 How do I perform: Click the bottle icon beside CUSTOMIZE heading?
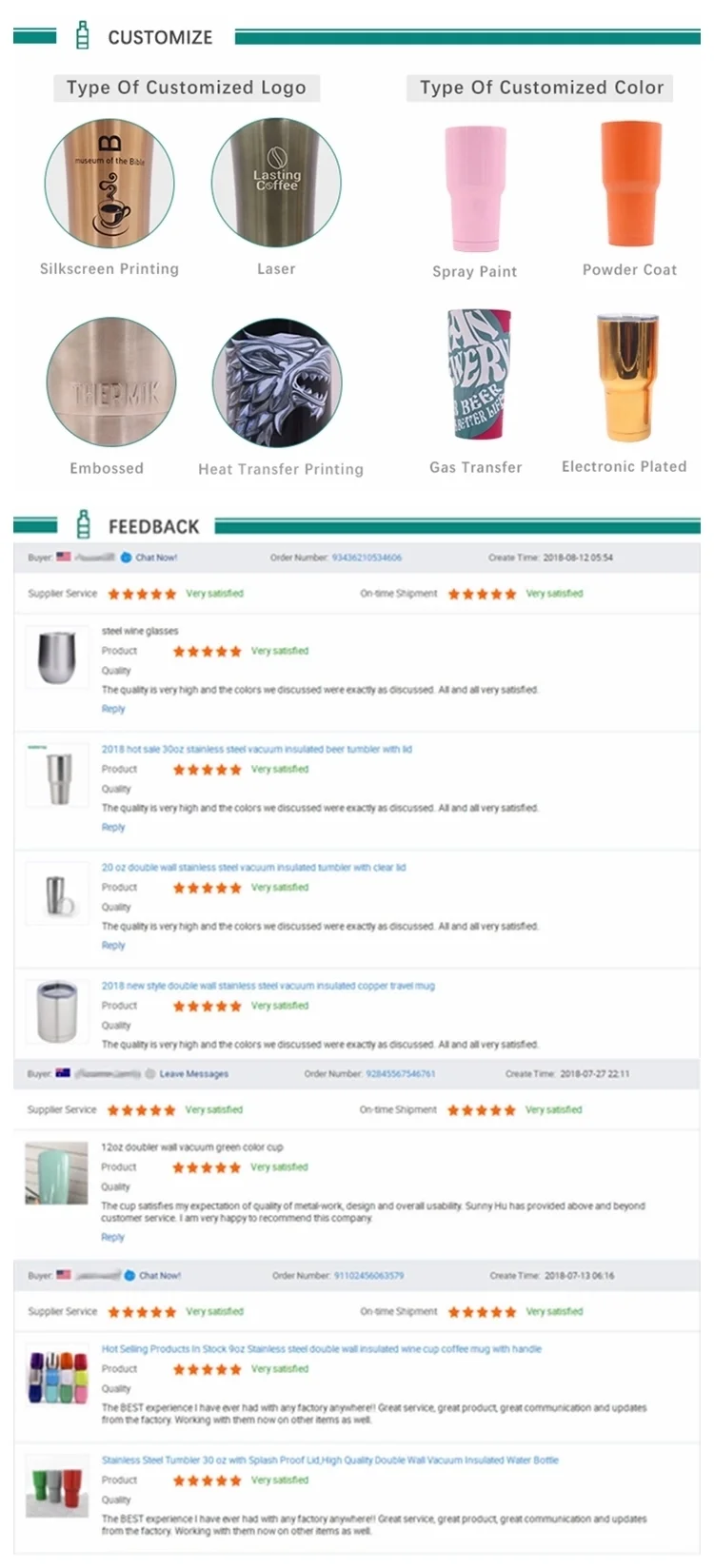[83, 36]
